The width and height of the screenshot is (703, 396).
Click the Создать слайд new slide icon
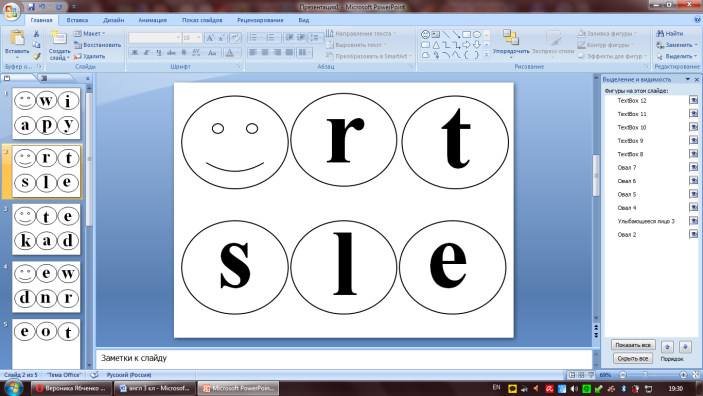tap(59, 38)
